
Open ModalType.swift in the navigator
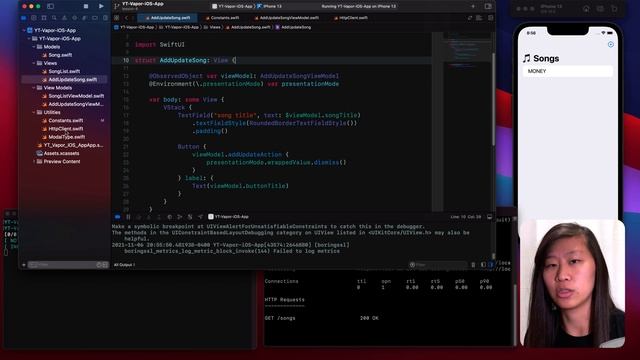tap(67, 137)
